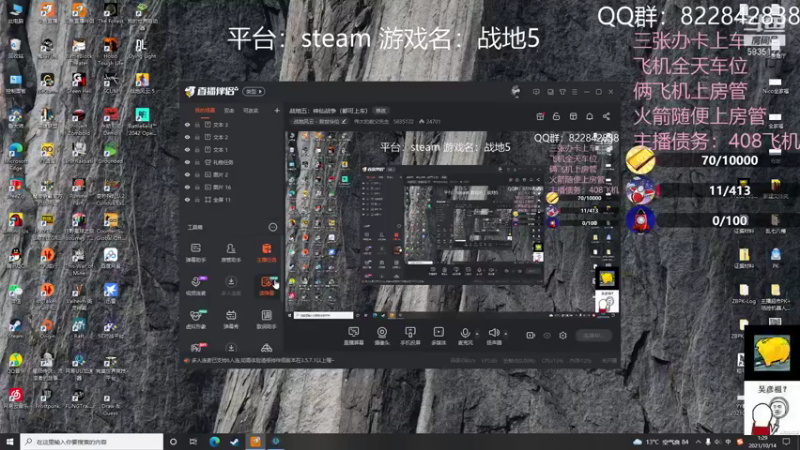Open the gift box icon with the red dot
This screenshot has height=450, width=800.
point(540,116)
